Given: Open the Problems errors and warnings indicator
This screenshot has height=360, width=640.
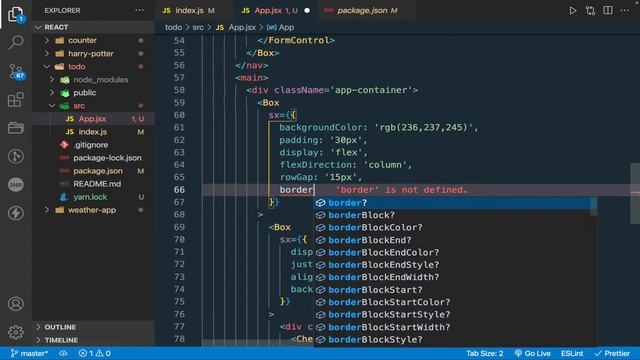Looking at the screenshot, I should pyautogui.click(x=95, y=353).
